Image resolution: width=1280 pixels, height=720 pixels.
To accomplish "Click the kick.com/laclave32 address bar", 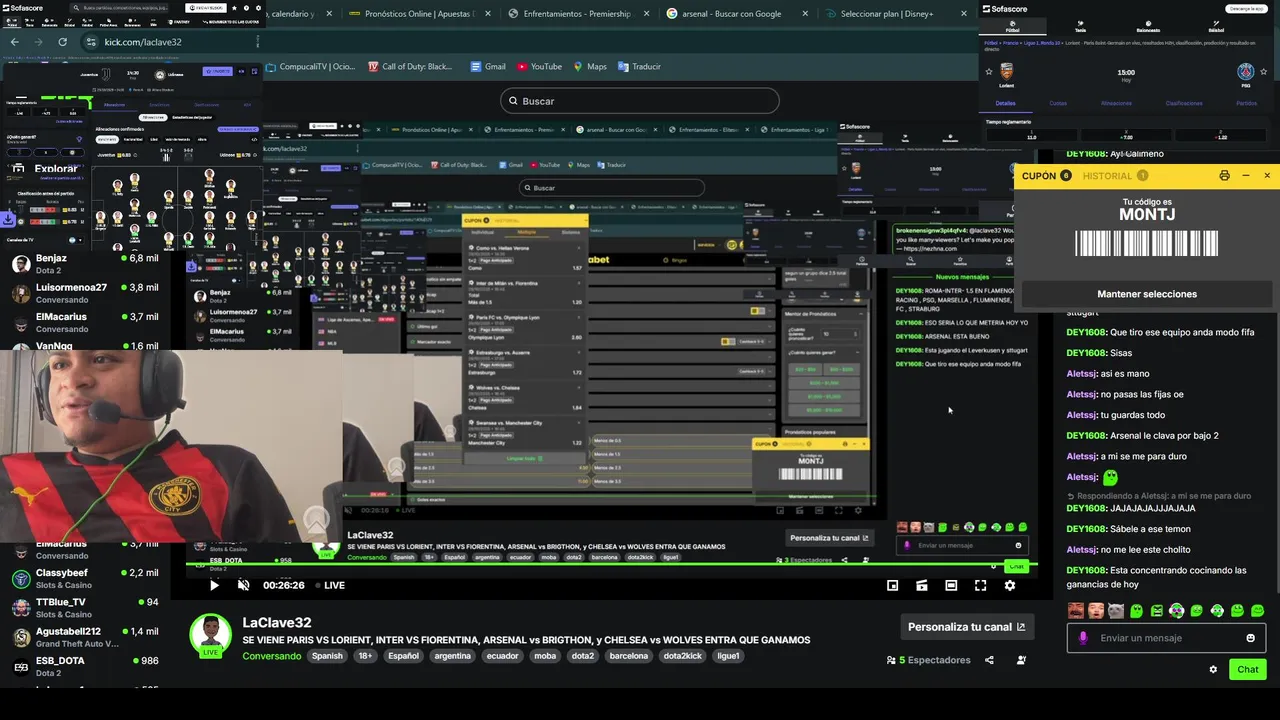I will [x=170, y=42].
